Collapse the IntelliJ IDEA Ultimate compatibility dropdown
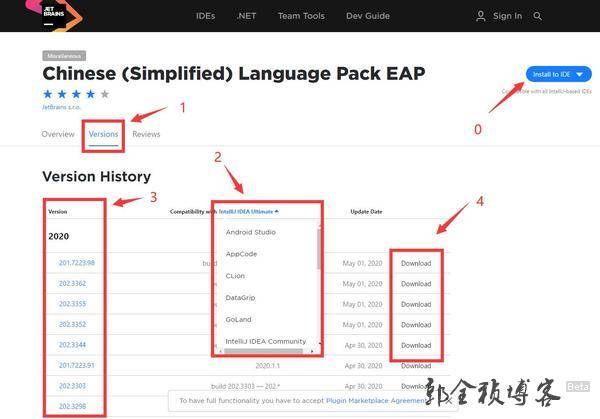Screen dimensions: 600x419 pyautogui.click(x=249, y=212)
